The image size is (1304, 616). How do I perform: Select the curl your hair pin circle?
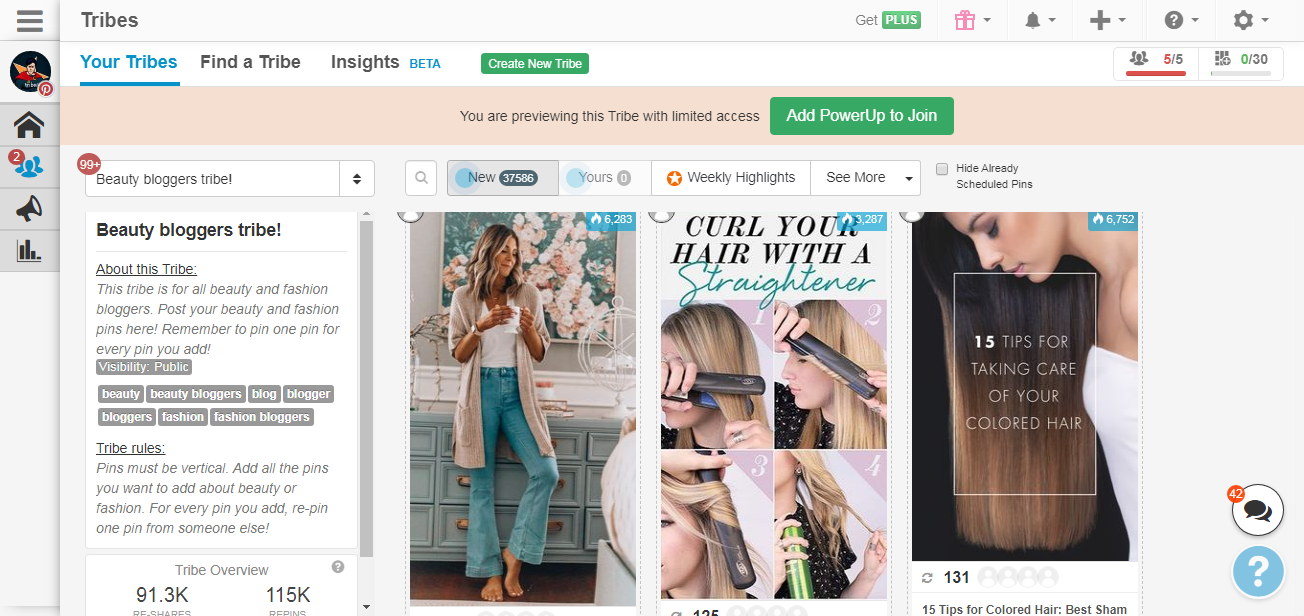coord(660,213)
